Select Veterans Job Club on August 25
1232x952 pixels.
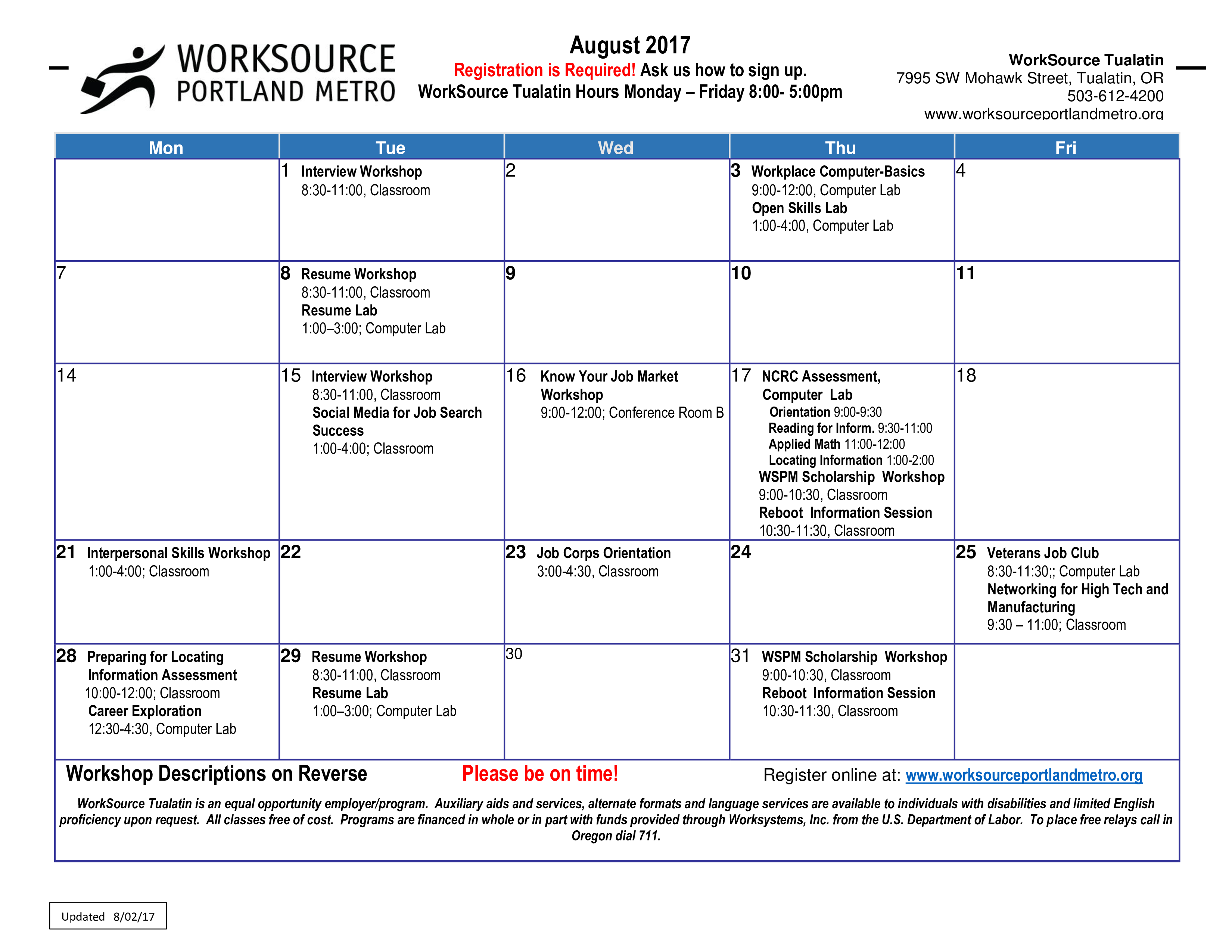pyautogui.click(x=1042, y=553)
